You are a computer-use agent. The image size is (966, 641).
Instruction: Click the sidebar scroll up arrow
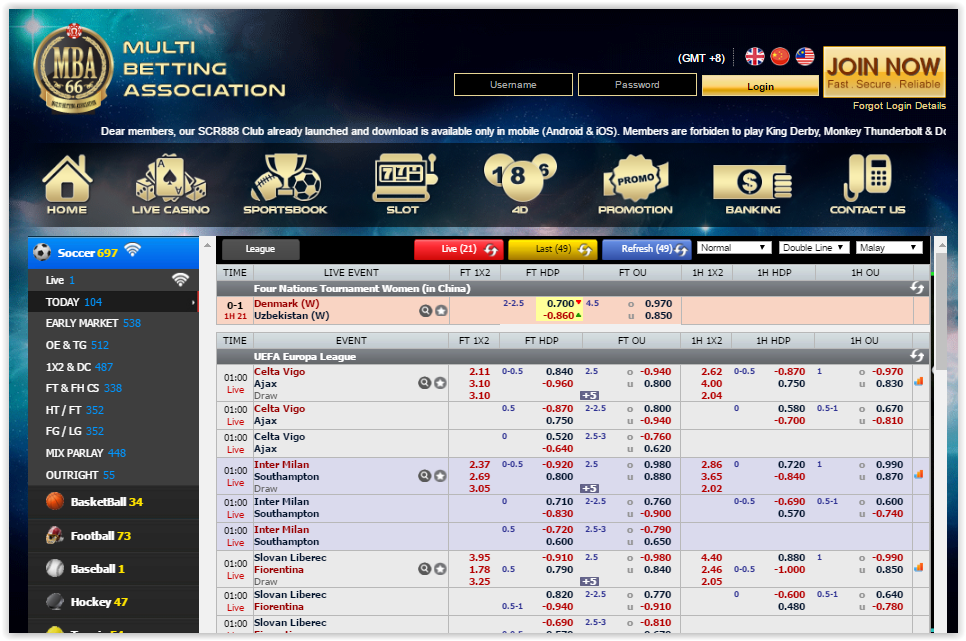point(208,245)
